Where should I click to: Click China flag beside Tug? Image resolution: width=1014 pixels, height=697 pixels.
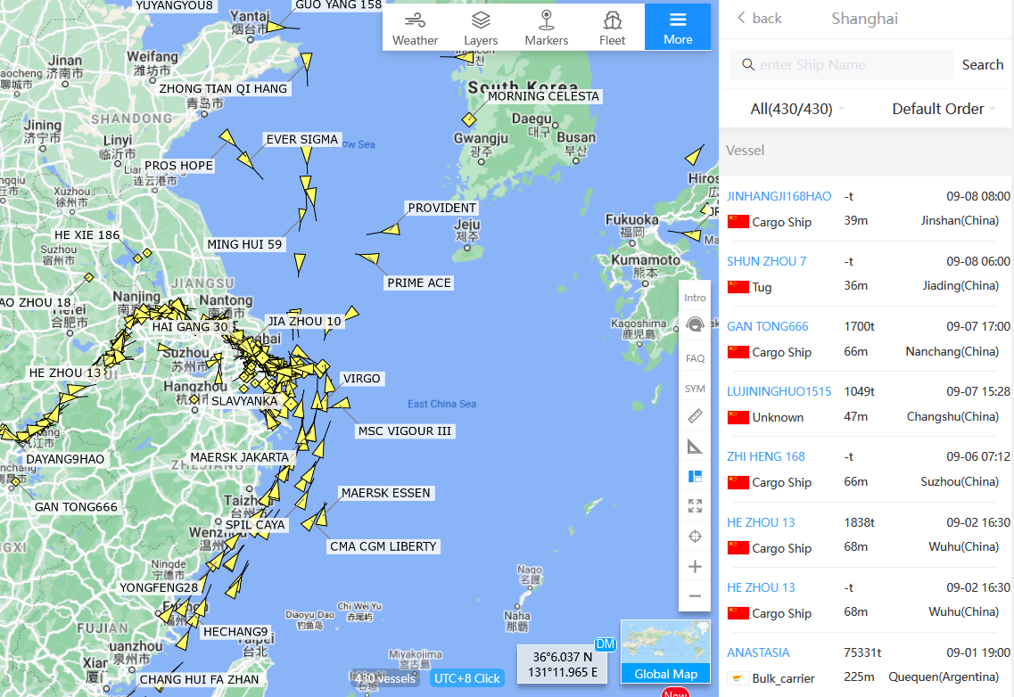pyautogui.click(x=738, y=286)
